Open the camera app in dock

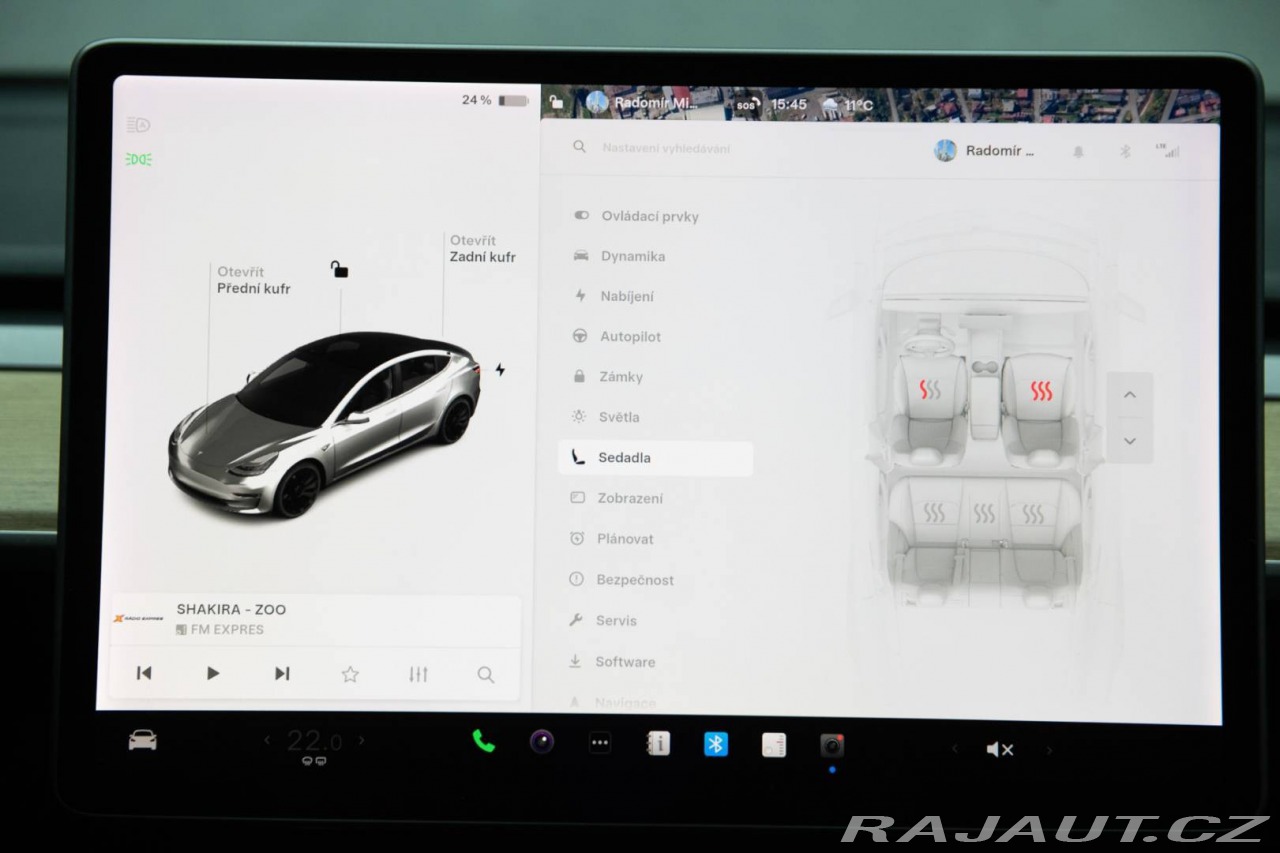click(x=542, y=742)
